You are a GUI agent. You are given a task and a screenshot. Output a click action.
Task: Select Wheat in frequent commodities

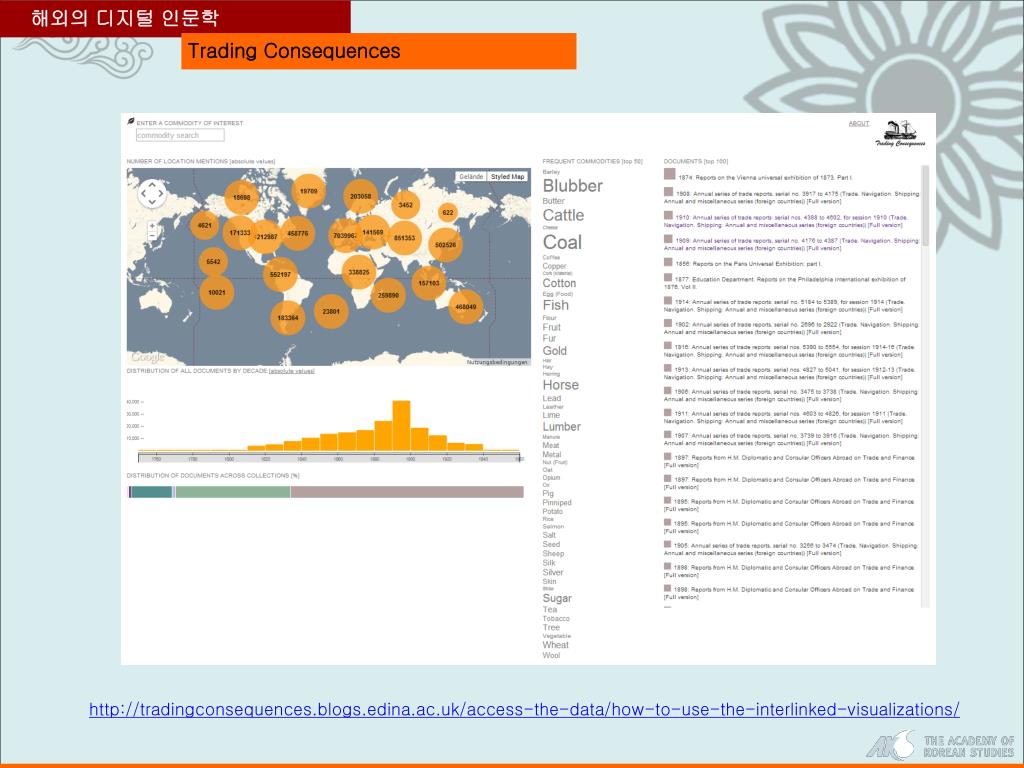pos(555,645)
